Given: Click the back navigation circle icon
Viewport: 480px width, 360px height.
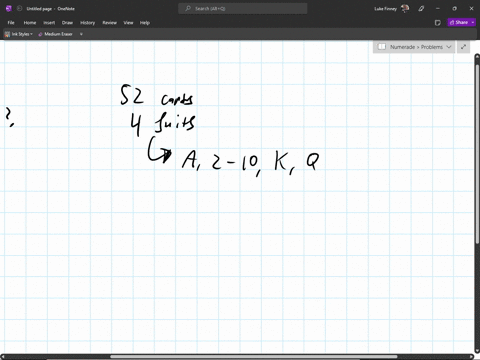Looking at the screenshot, I should click(x=19, y=9).
